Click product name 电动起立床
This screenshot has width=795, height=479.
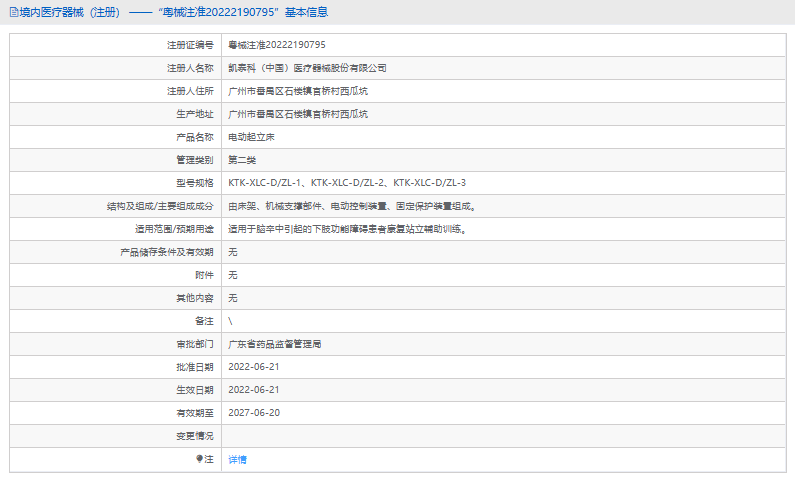251,137
